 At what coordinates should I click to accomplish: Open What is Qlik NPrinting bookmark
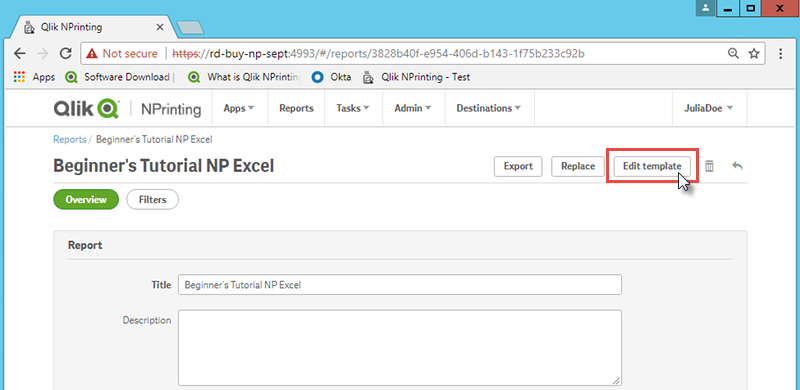[244, 77]
